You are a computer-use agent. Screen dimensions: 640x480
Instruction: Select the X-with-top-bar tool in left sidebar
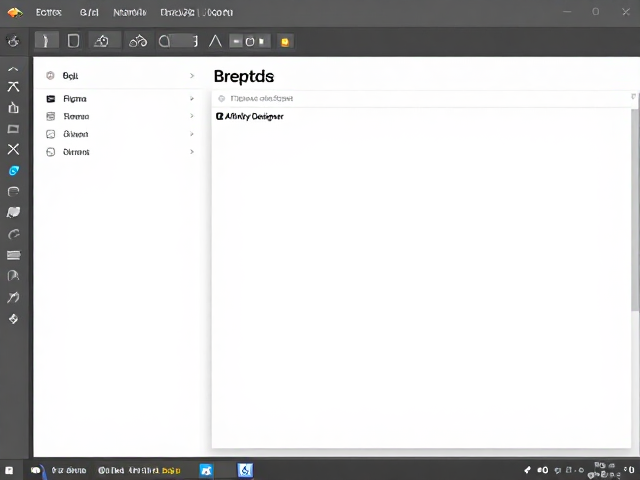13,87
